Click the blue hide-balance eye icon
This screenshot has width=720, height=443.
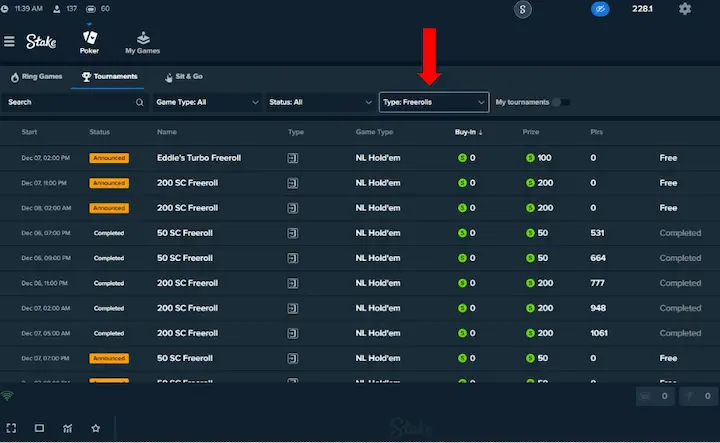(600, 9)
